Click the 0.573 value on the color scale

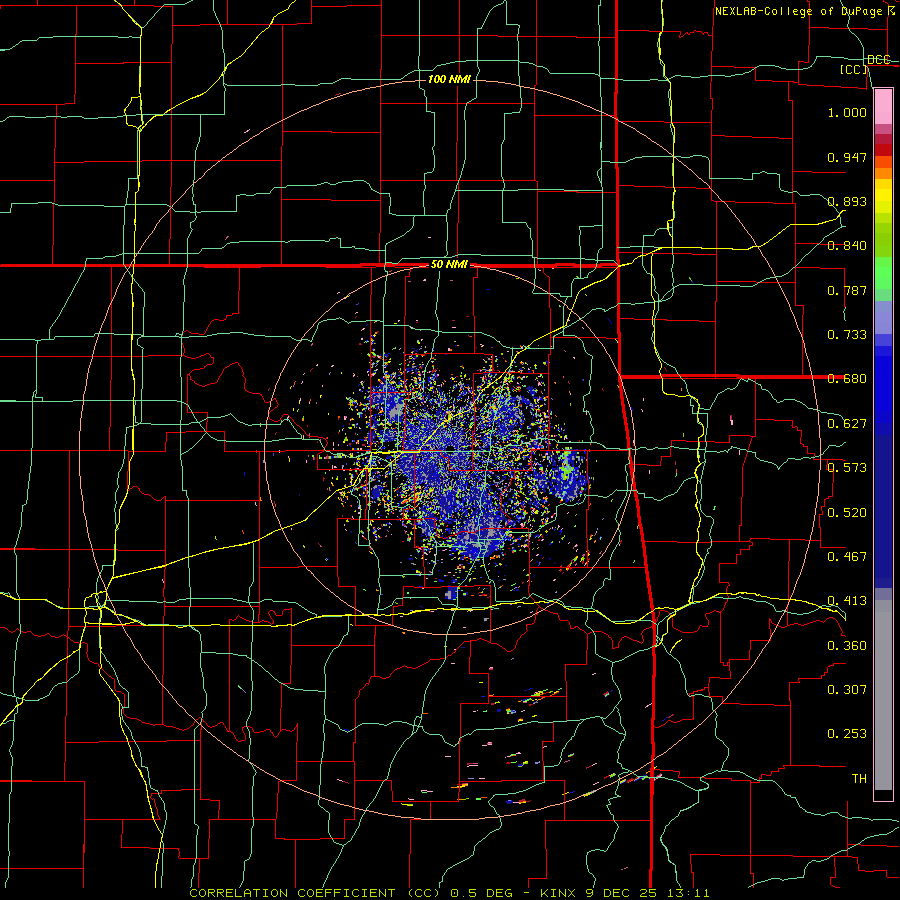[847, 468]
